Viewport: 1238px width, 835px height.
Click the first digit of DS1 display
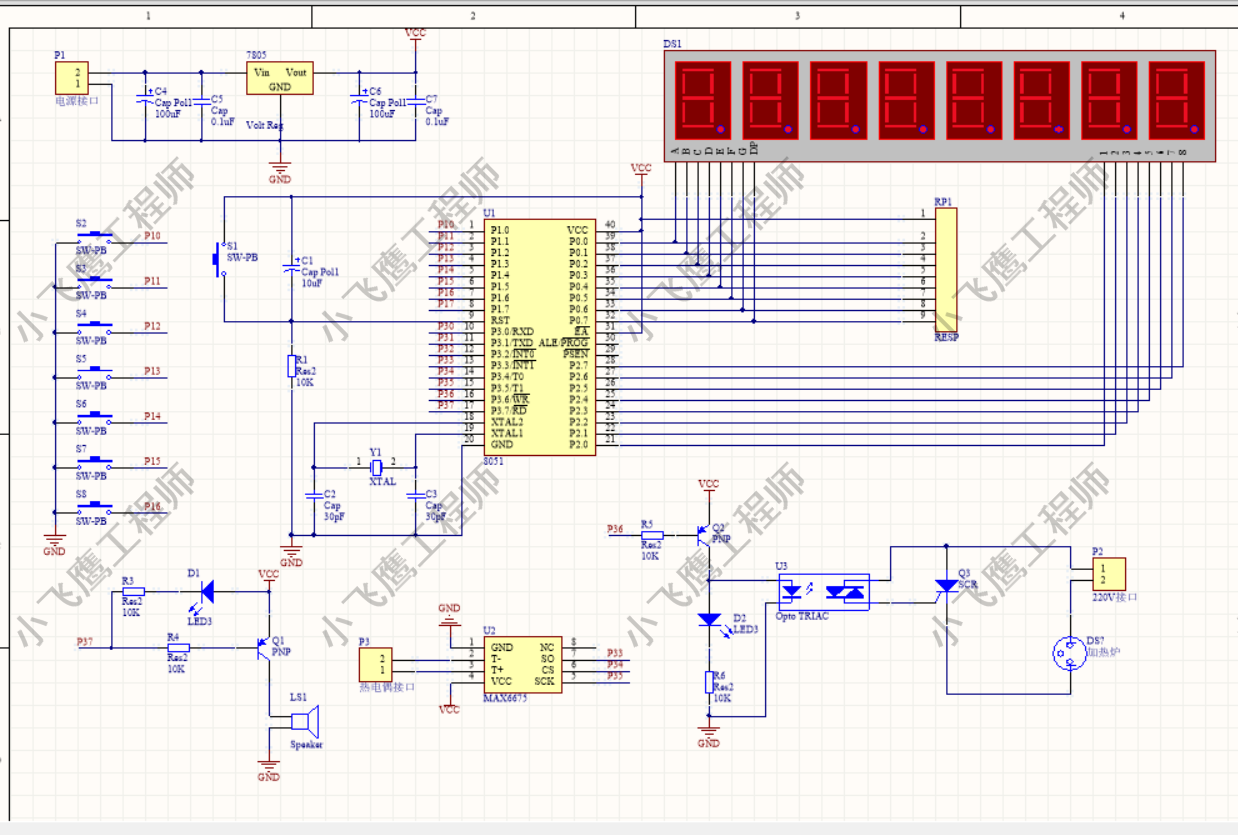pos(701,101)
